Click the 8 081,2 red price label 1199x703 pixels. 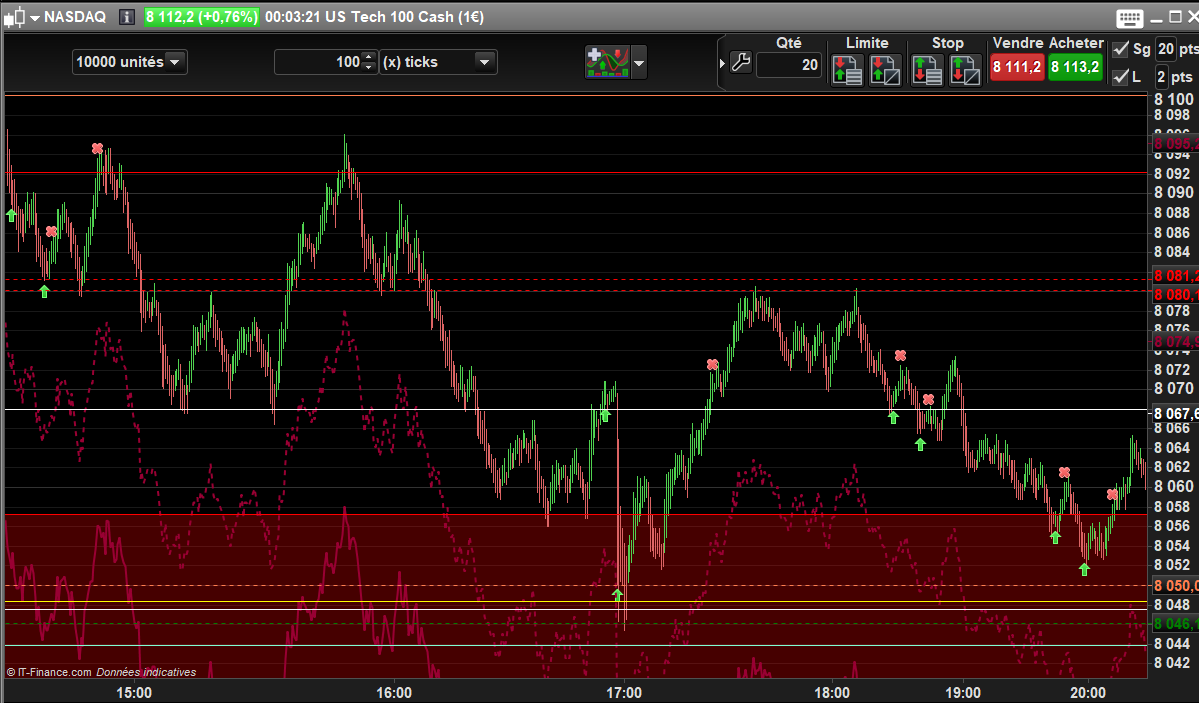click(1175, 276)
